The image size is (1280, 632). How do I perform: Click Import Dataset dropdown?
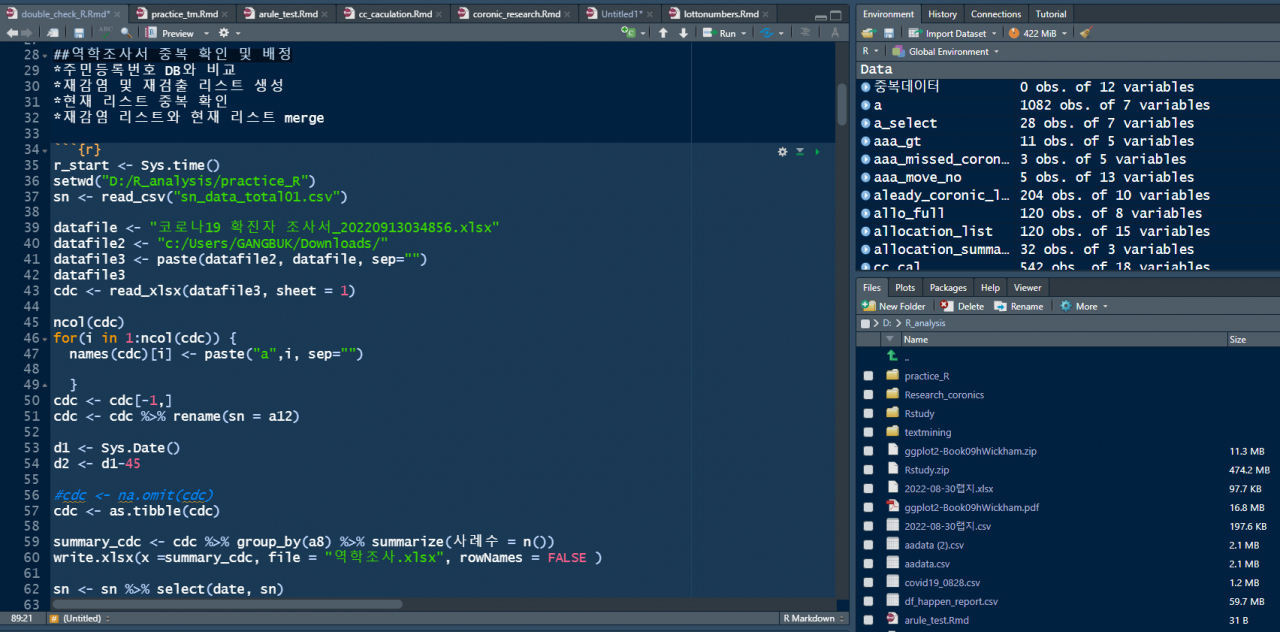[953, 33]
